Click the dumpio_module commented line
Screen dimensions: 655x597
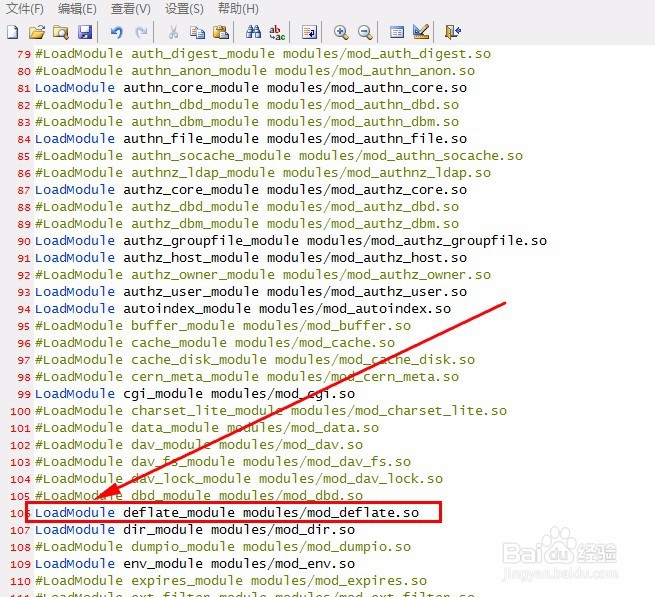pos(223,546)
